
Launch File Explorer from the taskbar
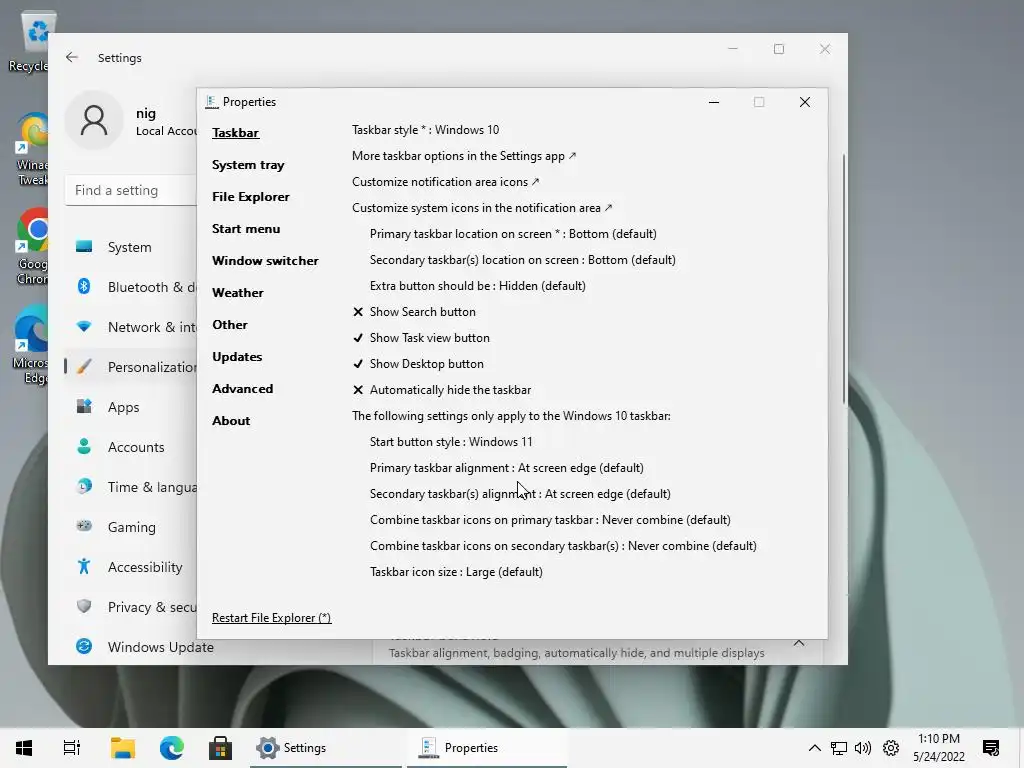[x=123, y=748]
